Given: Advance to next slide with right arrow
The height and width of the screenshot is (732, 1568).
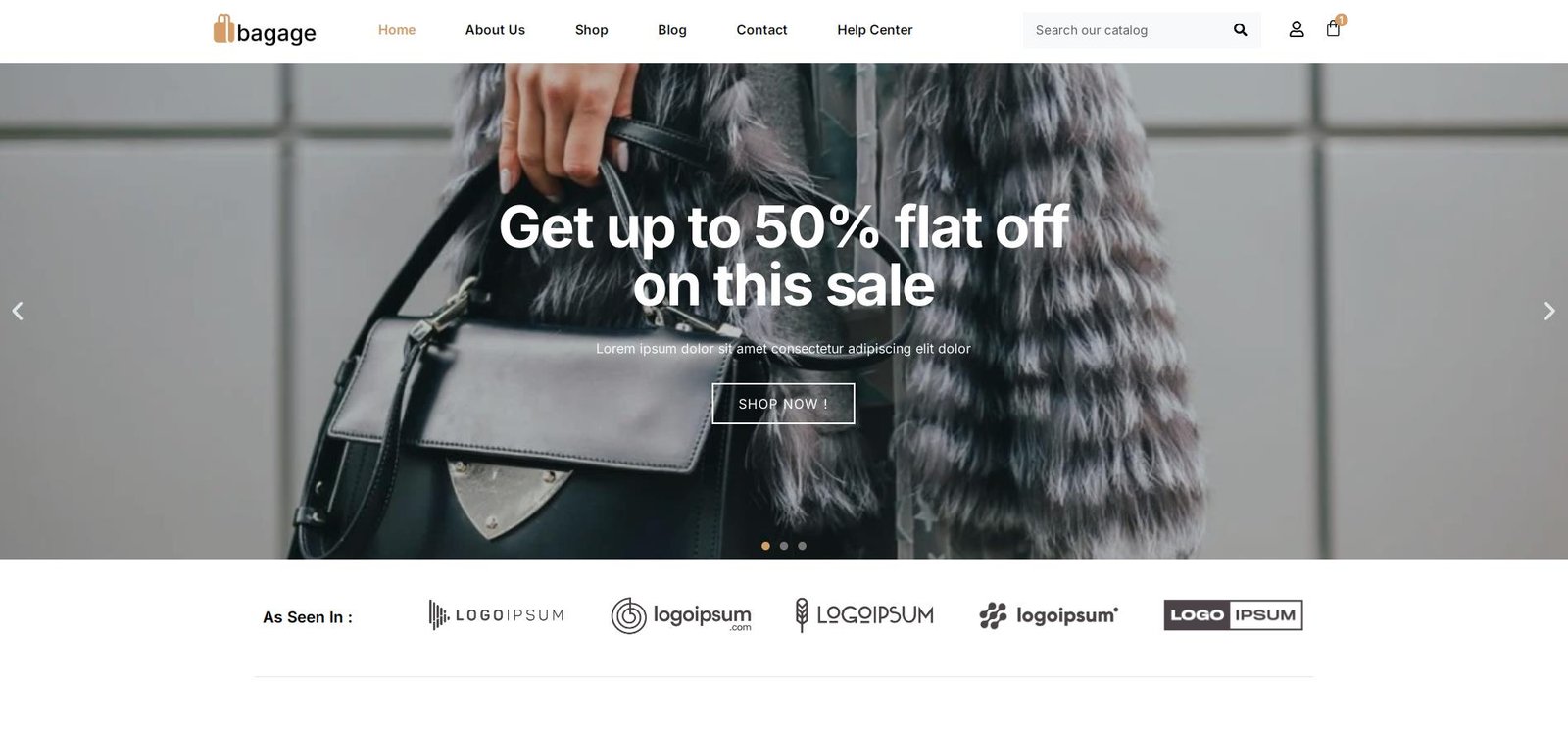Looking at the screenshot, I should coord(1549,311).
